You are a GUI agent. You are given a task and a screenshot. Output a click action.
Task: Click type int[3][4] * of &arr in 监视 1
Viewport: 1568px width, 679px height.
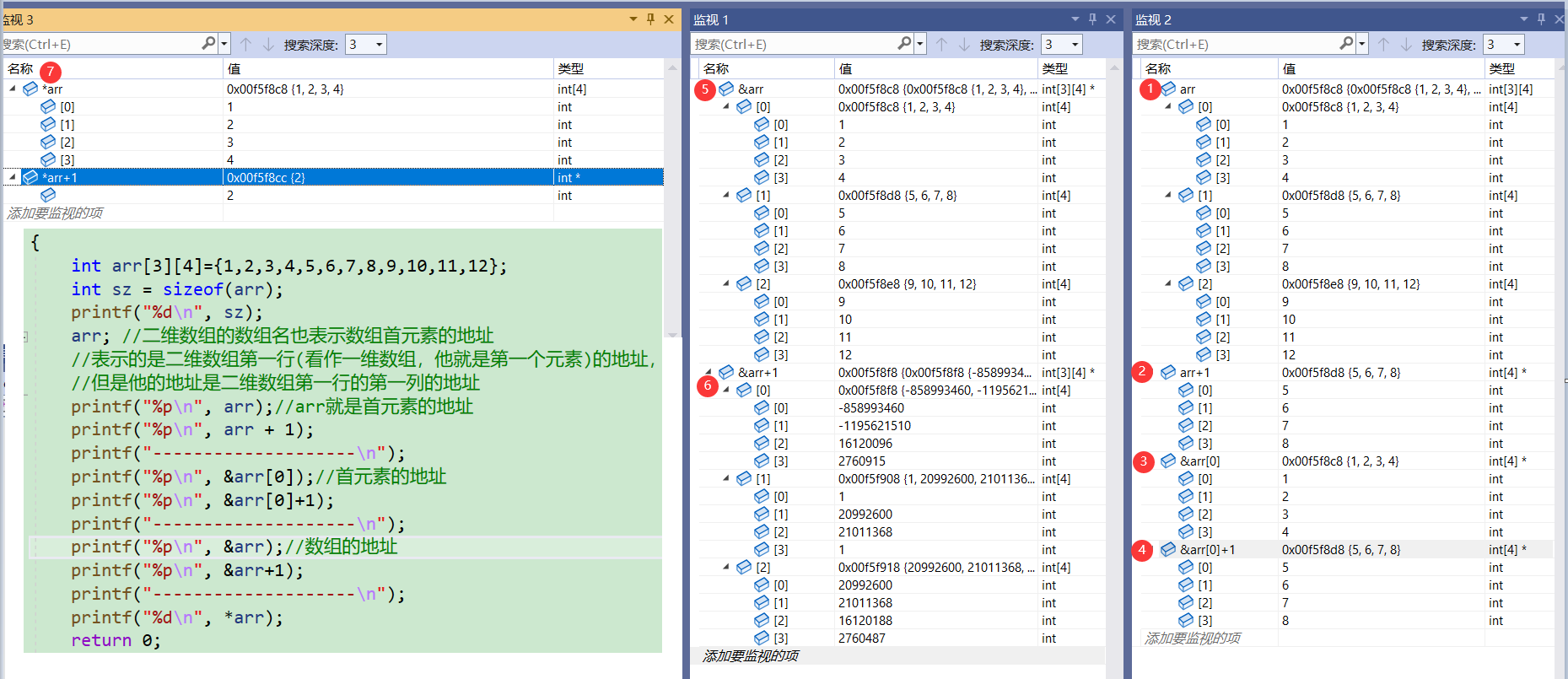click(1069, 89)
